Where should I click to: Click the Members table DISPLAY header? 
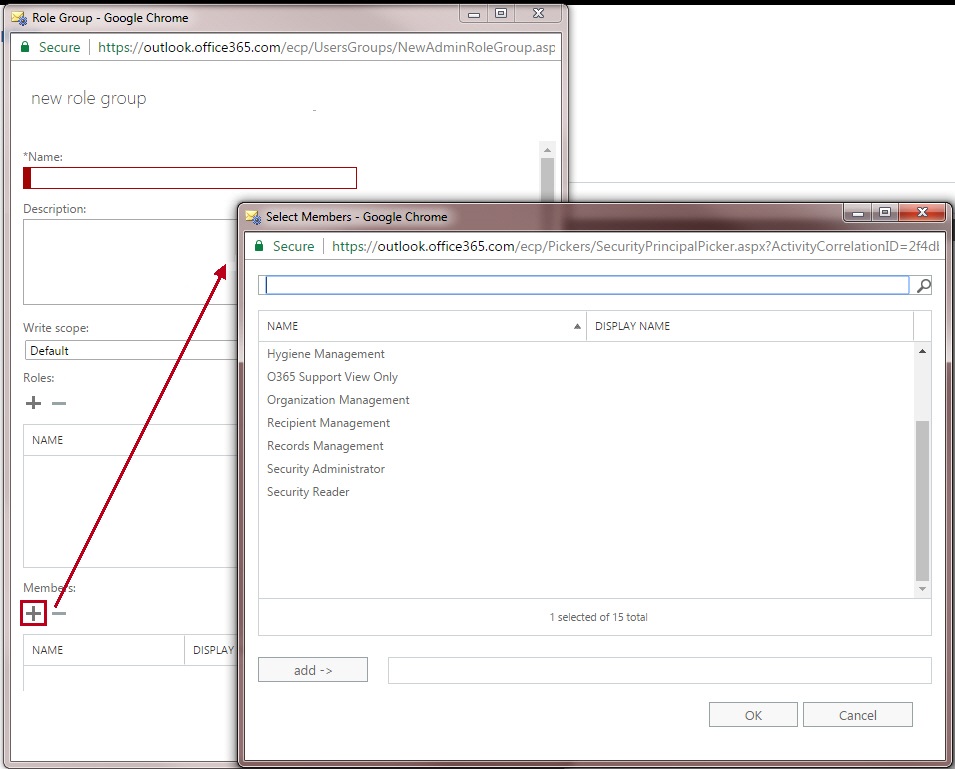[213, 650]
